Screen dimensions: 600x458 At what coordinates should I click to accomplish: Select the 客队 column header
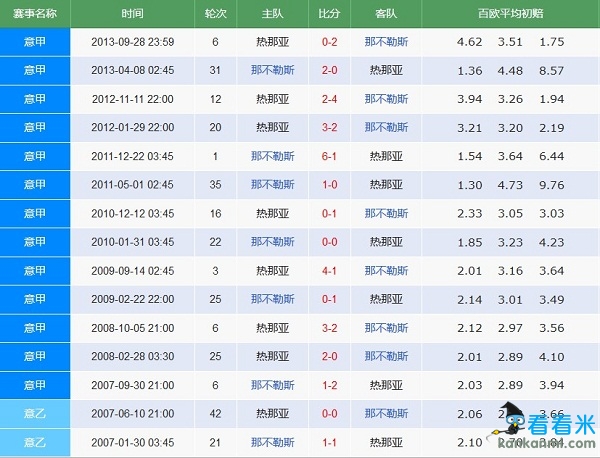click(386, 14)
